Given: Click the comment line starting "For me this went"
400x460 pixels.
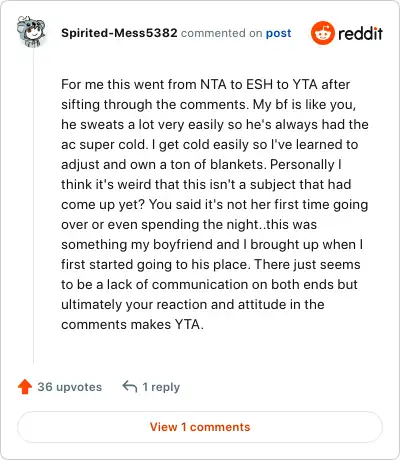Looking at the screenshot, I should click(x=205, y=84).
